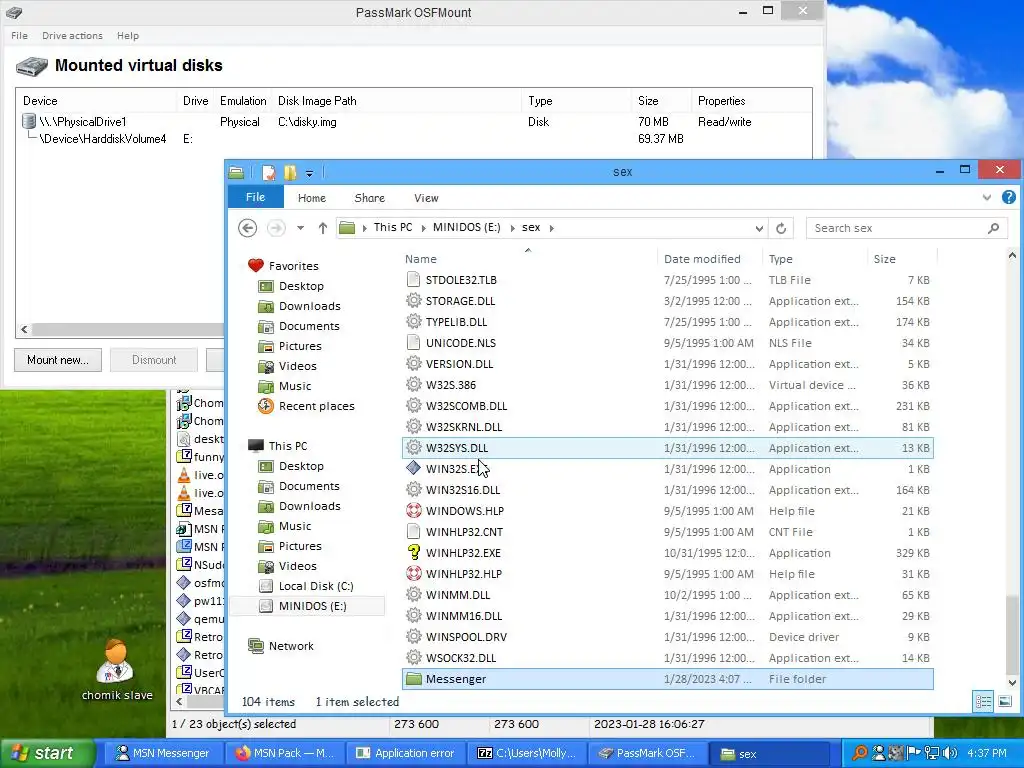Image resolution: width=1024 pixels, height=768 pixels.
Task: Expand chevron after sex in path
Action: click(552, 228)
